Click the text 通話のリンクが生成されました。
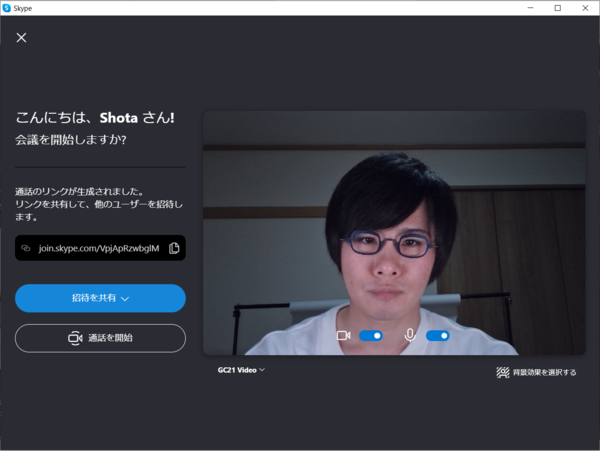This screenshot has height=451, width=600. click(x=79, y=192)
